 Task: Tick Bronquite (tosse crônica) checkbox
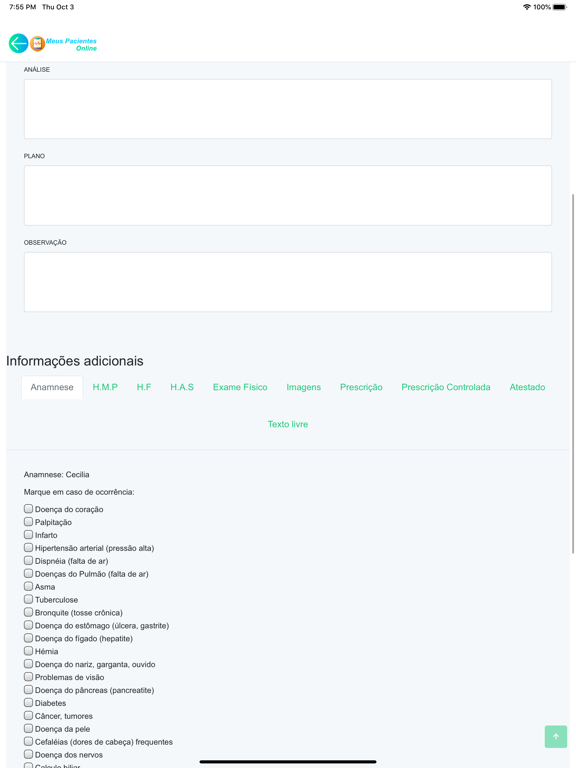click(28, 612)
